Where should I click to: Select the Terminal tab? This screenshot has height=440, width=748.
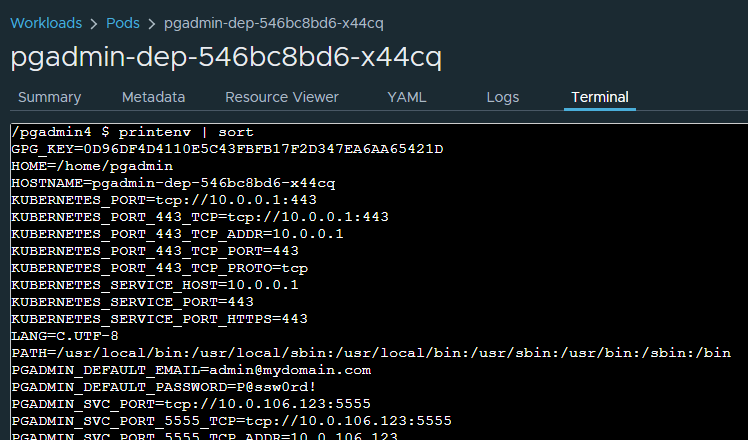(600, 97)
